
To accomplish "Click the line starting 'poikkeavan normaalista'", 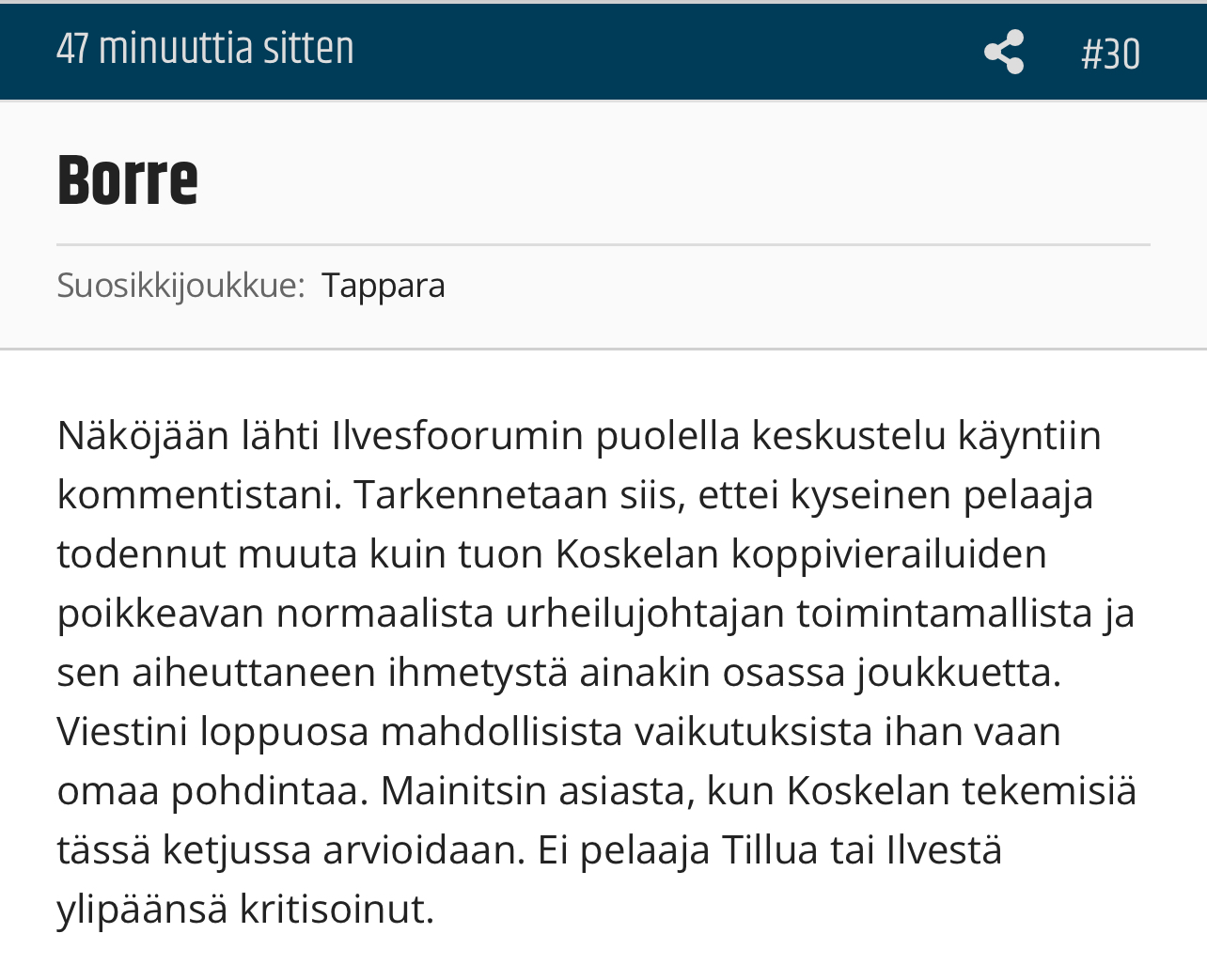I will (596, 614).
